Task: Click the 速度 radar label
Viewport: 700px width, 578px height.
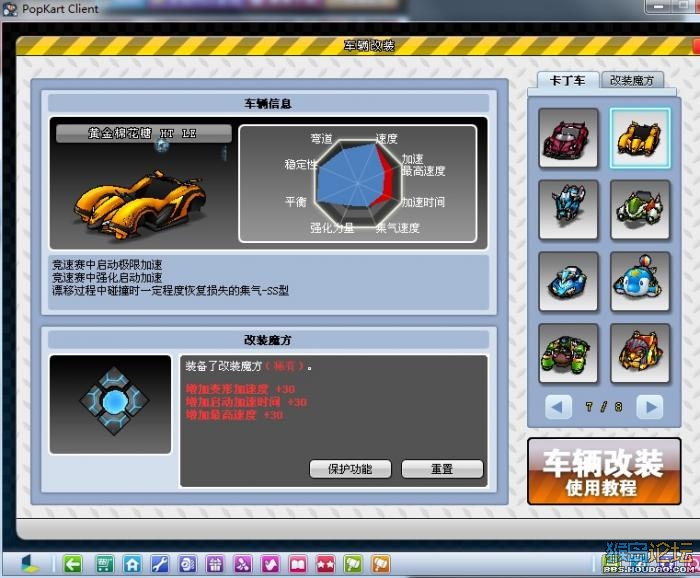Action: tap(387, 139)
